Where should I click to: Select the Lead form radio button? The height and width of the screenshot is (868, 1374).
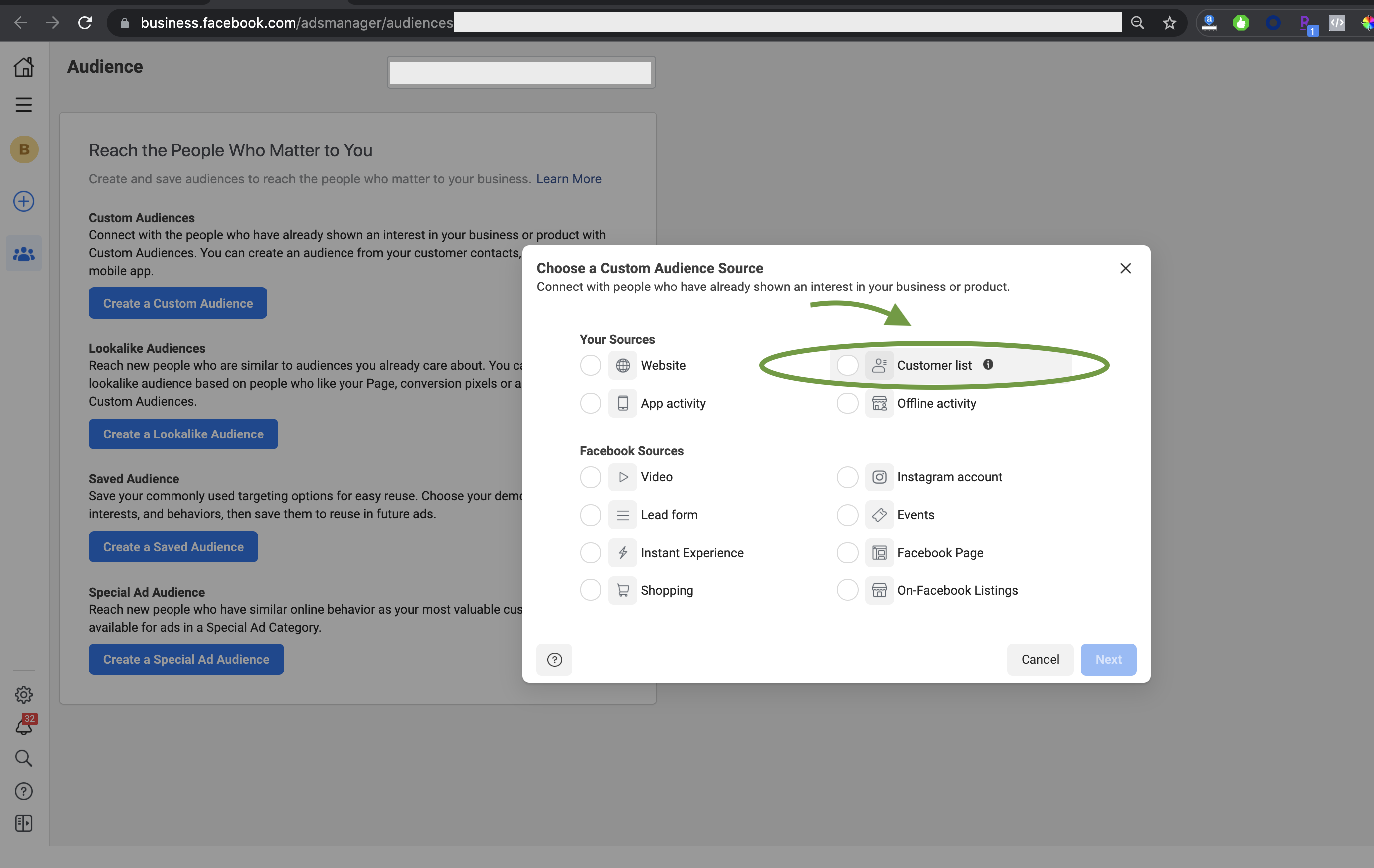point(591,514)
